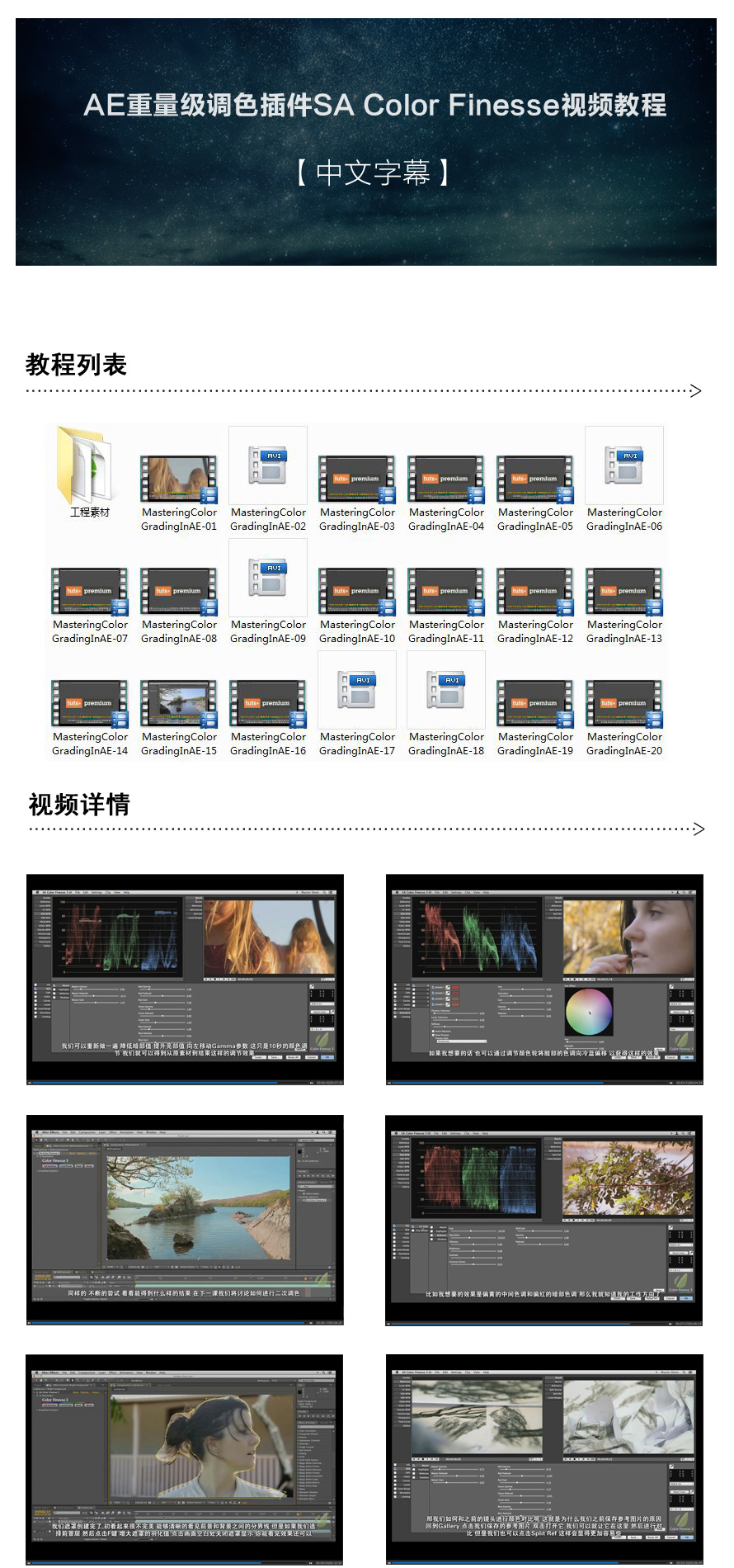The image size is (734, 1568).
Task: Open video file MasteringColorGradingInAE-04
Action: pyautogui.click(x=446, y=479)
